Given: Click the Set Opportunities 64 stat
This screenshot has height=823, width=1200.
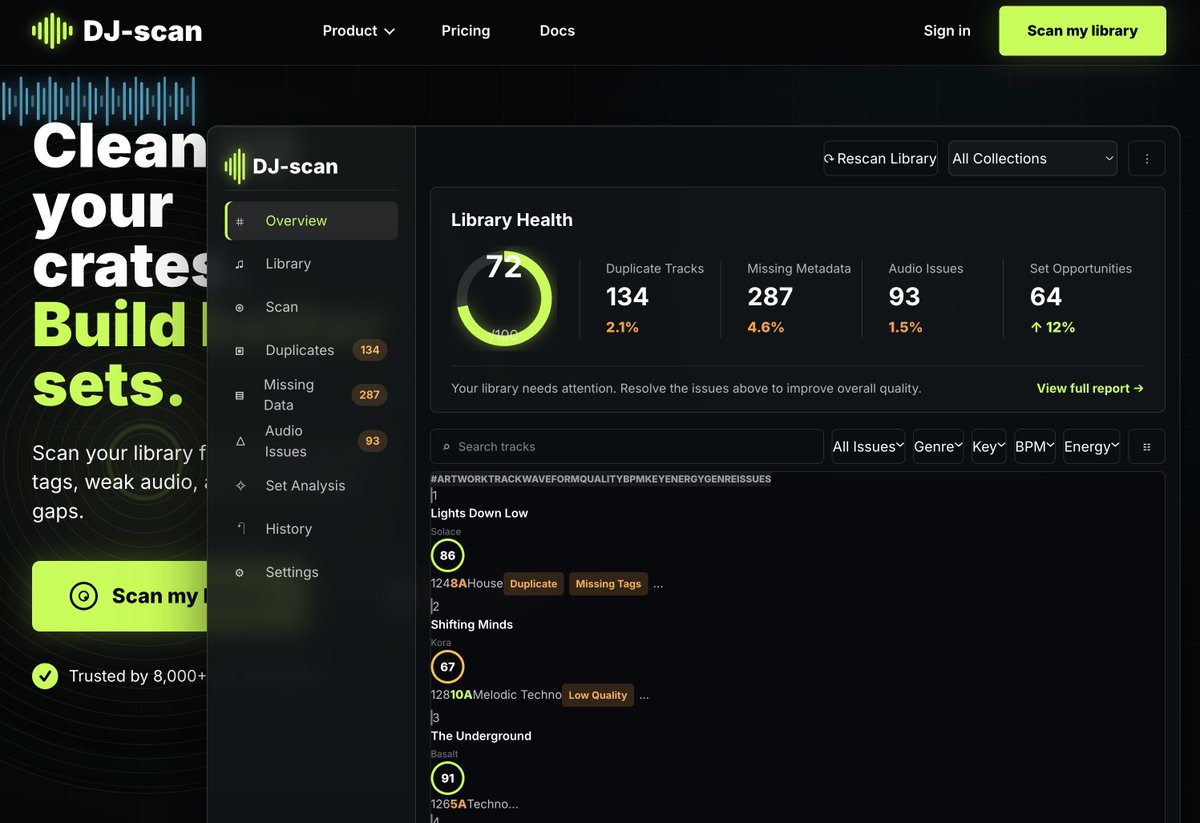Looking at the screenshot, I should click(x=1081, y=298).
